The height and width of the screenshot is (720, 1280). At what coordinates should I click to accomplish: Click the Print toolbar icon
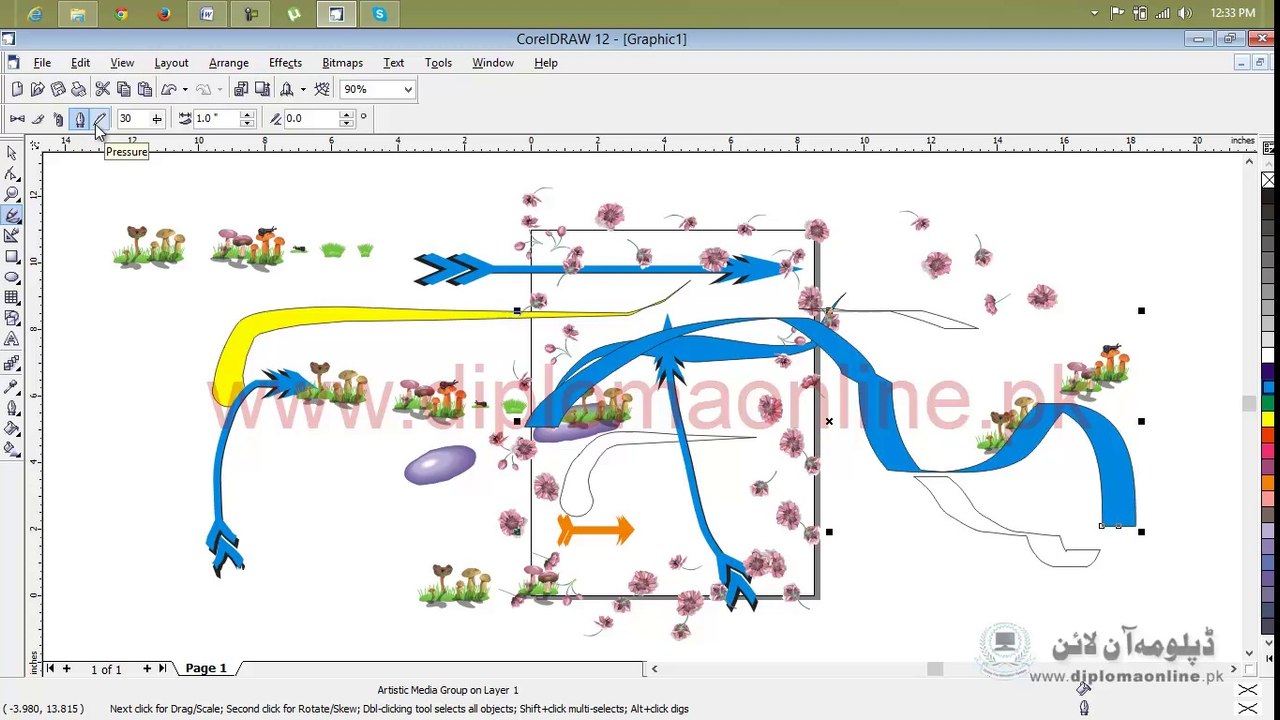[x=79, y=89]
